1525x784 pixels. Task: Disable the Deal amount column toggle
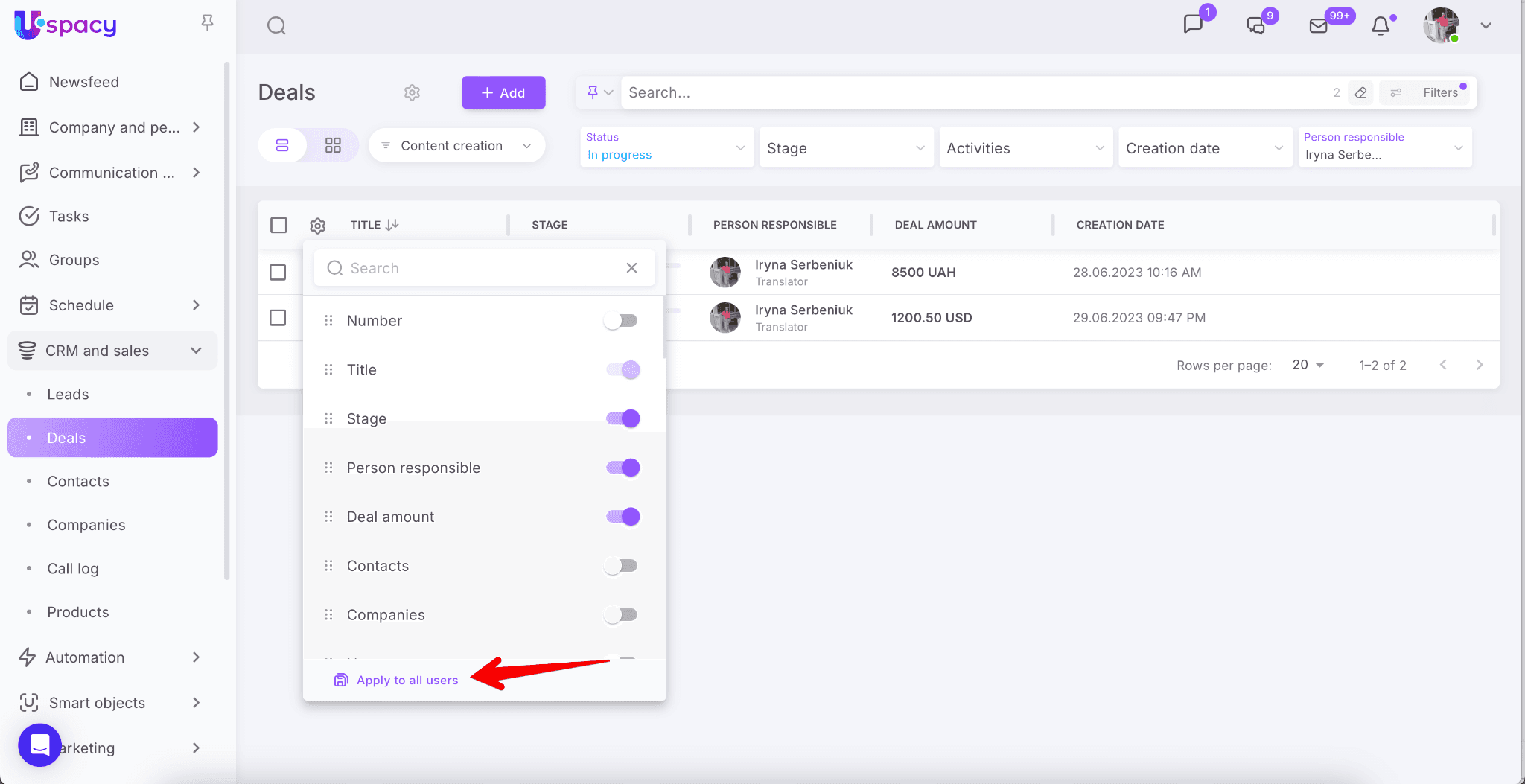[623, 517]
